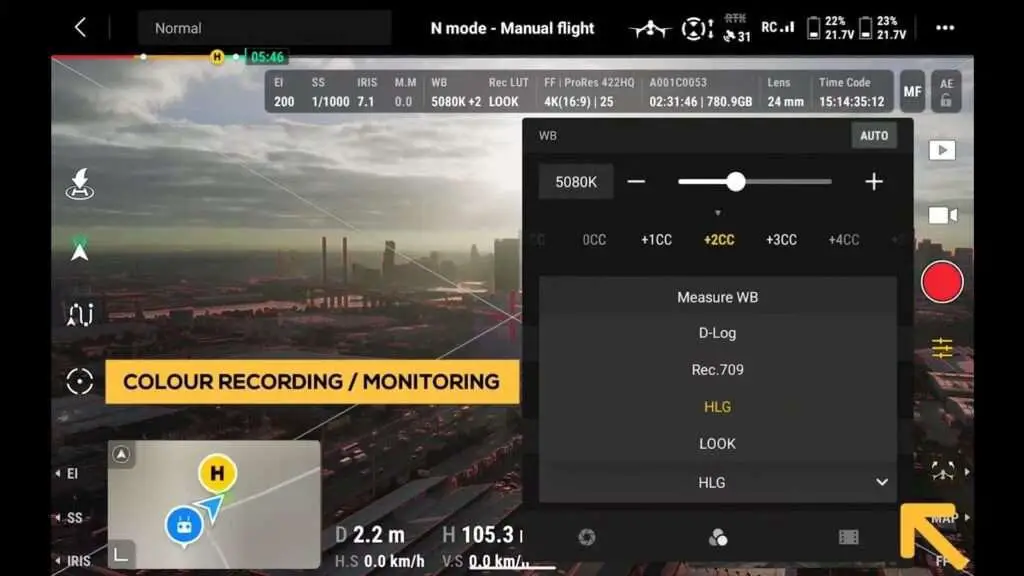Increase white balance with plus button

point(874,182)
